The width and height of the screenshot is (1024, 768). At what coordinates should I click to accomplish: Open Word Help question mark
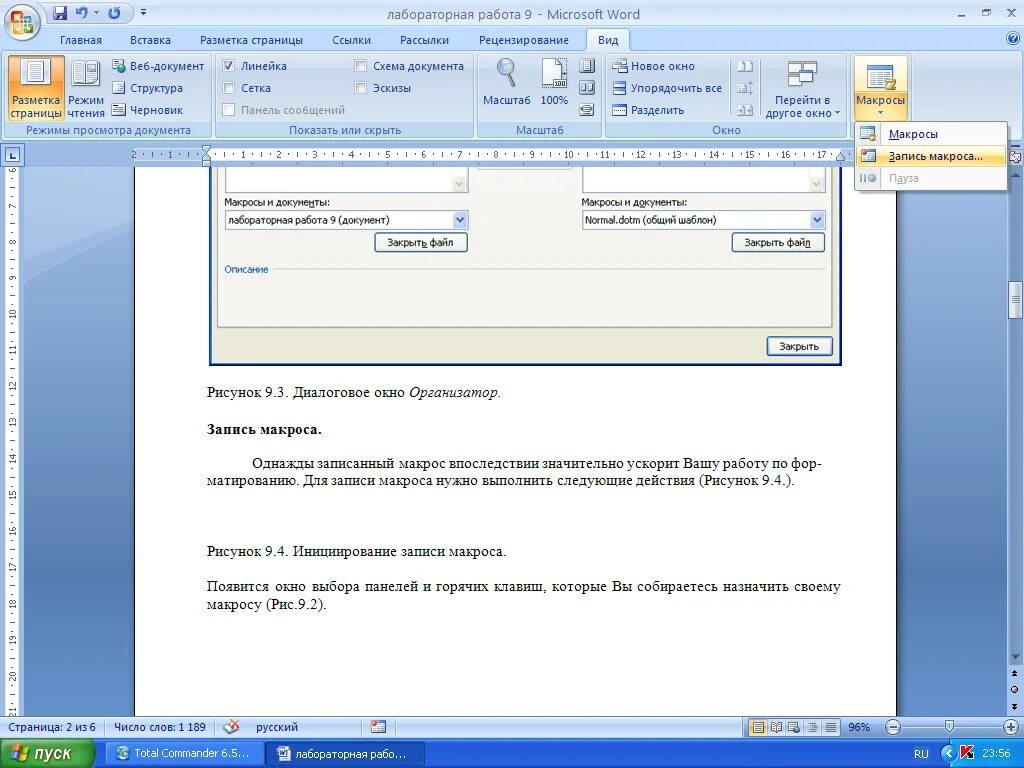point(1012,39)
